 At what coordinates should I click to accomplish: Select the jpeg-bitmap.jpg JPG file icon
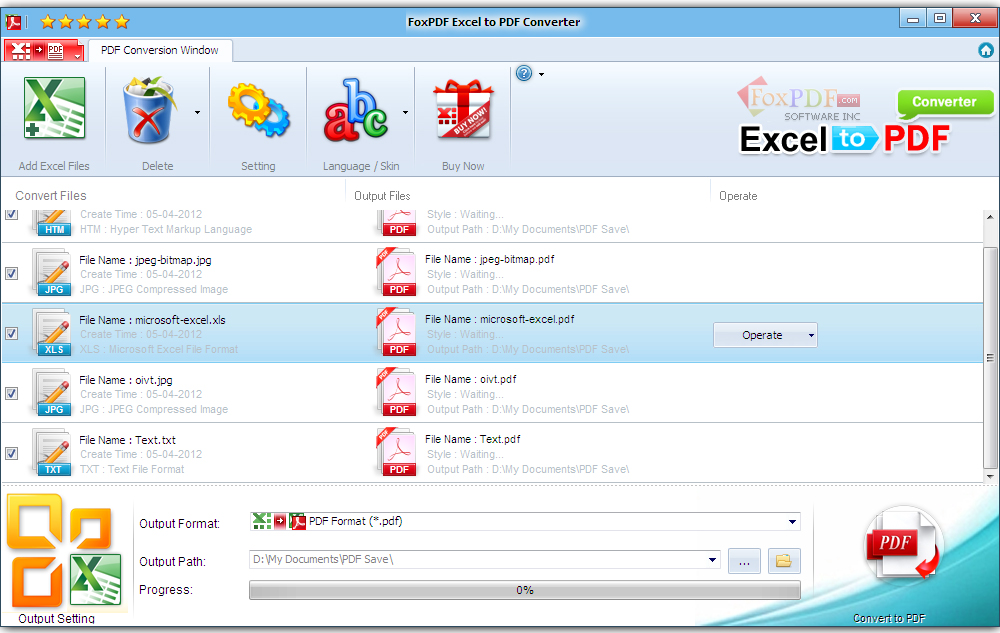52,273
